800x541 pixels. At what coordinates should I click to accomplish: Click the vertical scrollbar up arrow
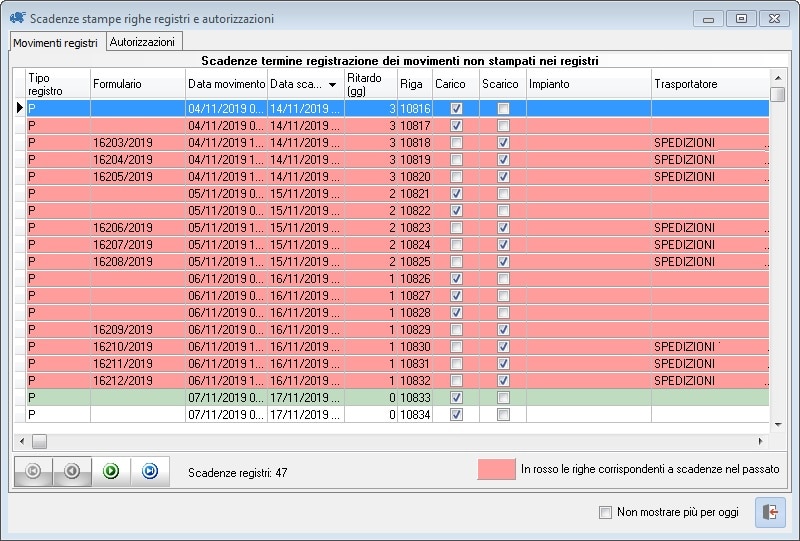778,78
